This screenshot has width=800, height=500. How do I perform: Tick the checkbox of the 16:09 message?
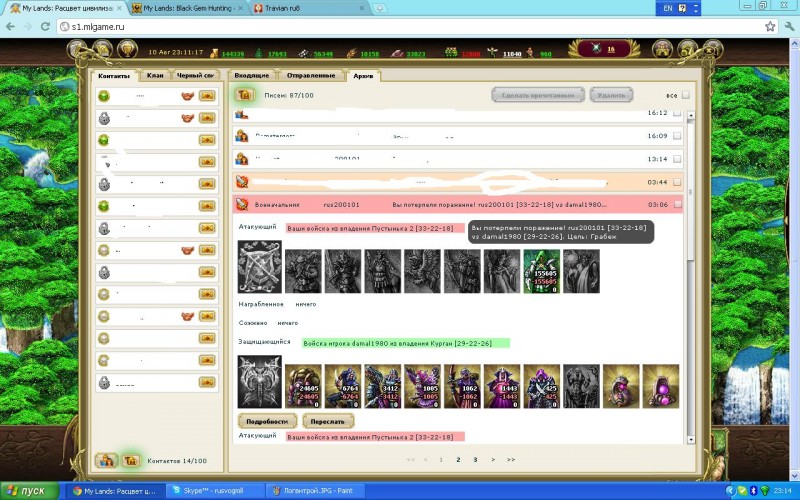pos(677,136)
